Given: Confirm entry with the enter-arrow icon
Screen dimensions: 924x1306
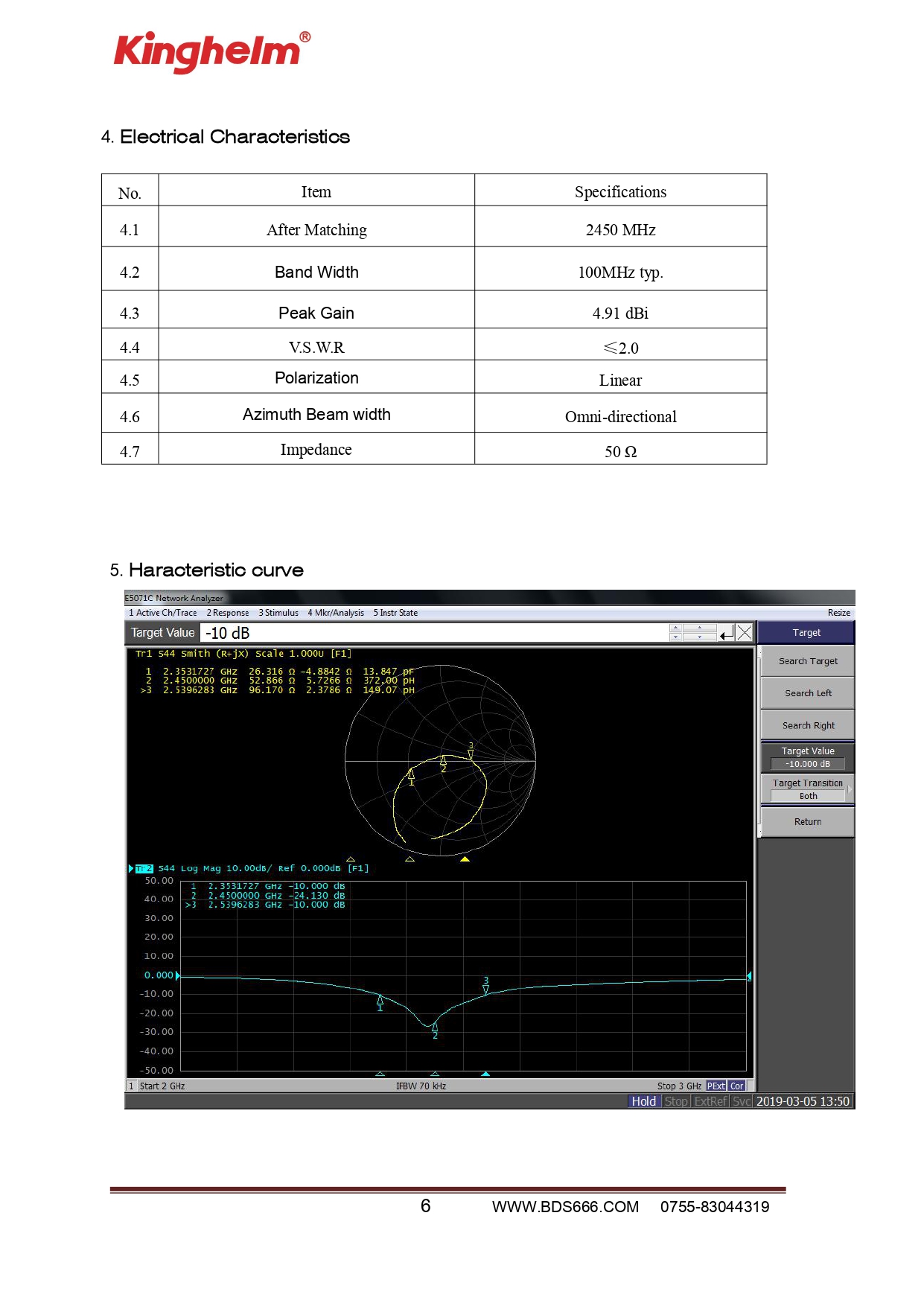Looking at the screenshot, I should (727, 633).
